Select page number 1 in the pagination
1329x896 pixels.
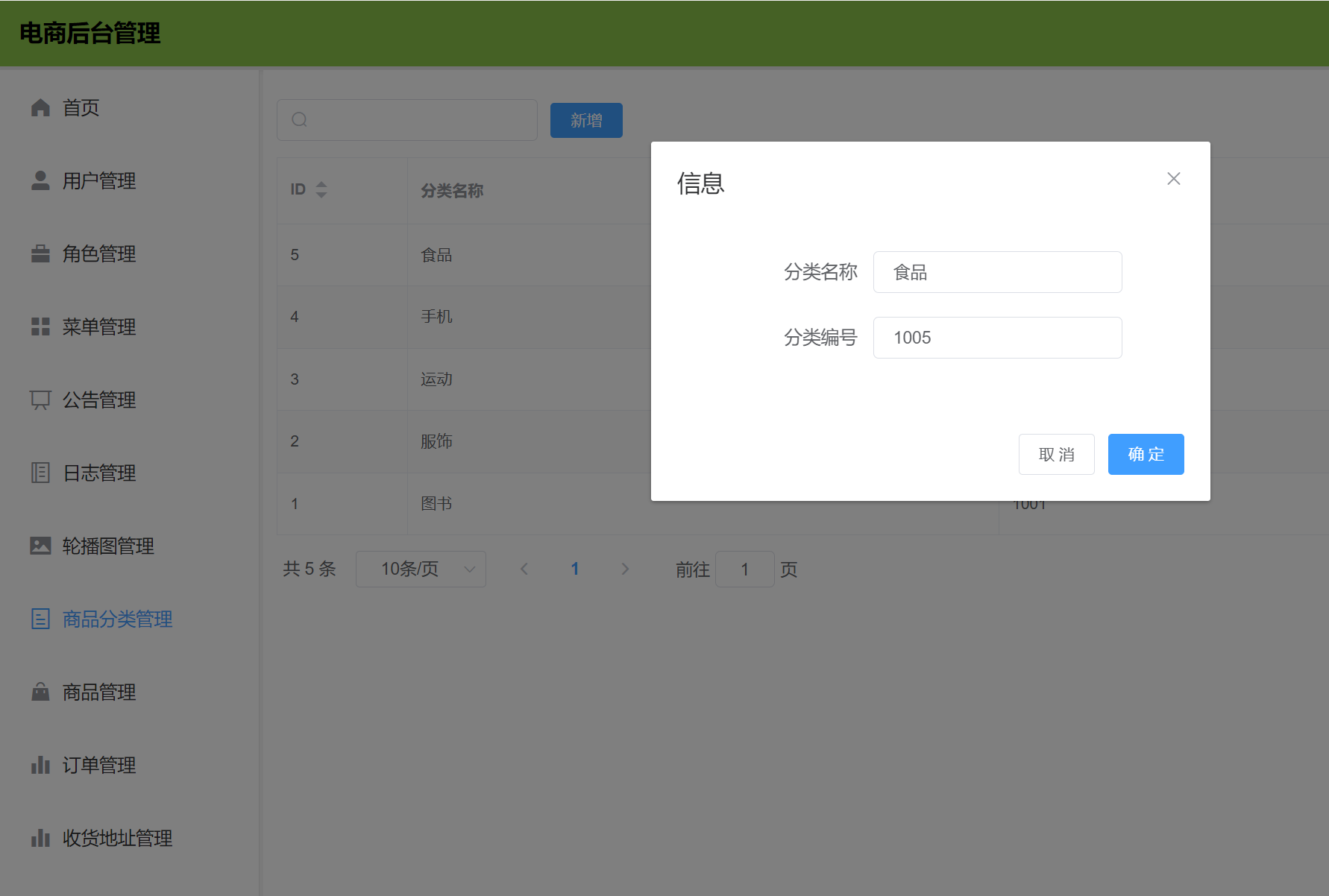(x=575, y=569)
